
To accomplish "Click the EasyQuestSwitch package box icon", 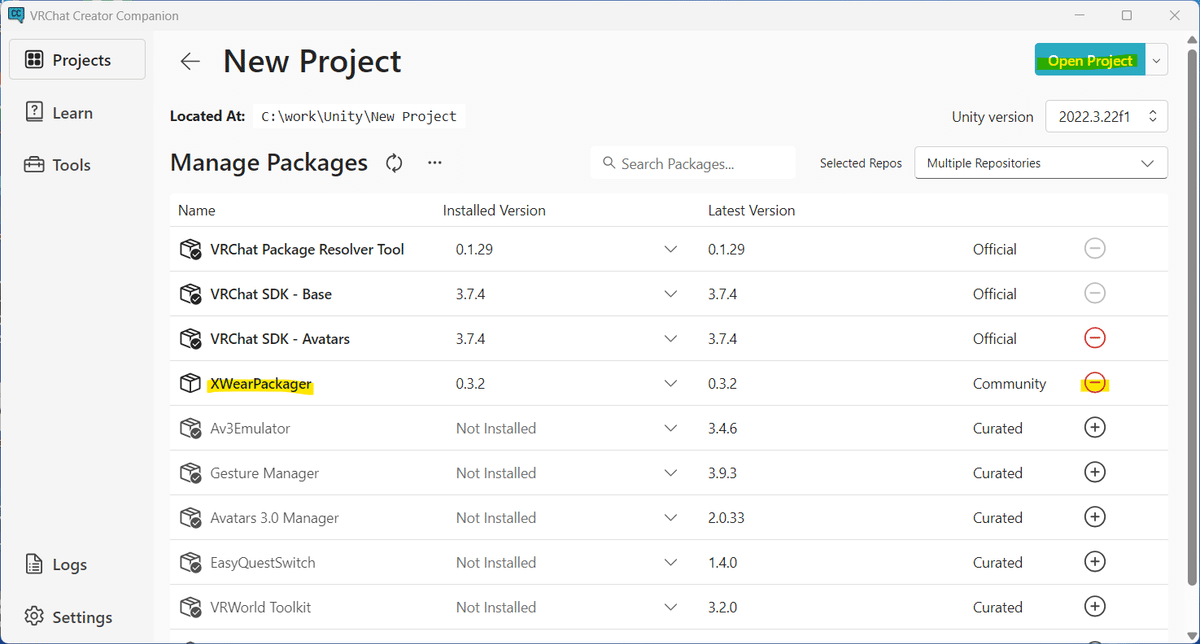I will 190,563.
